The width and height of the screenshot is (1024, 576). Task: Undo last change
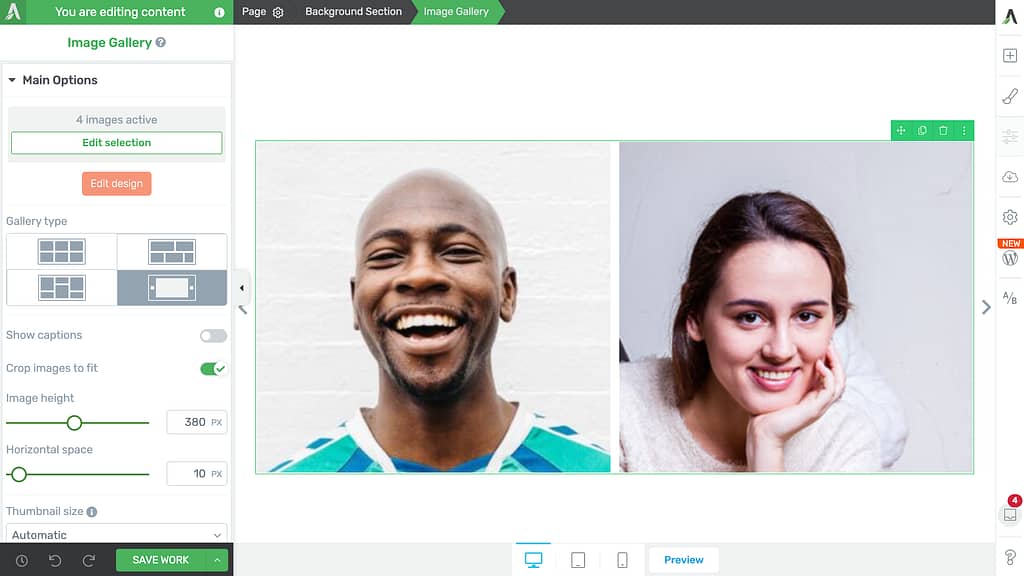(55, 560)
